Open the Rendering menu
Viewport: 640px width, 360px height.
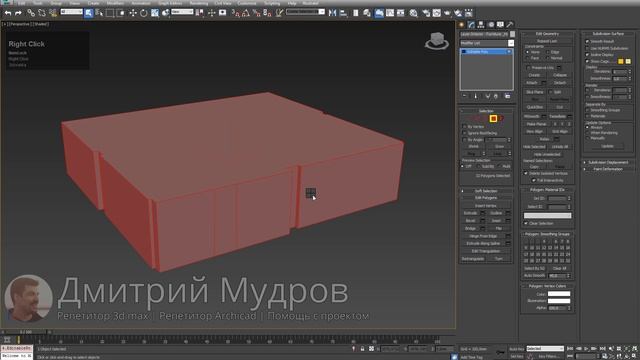pyautogui.click(x=199, y=3)
